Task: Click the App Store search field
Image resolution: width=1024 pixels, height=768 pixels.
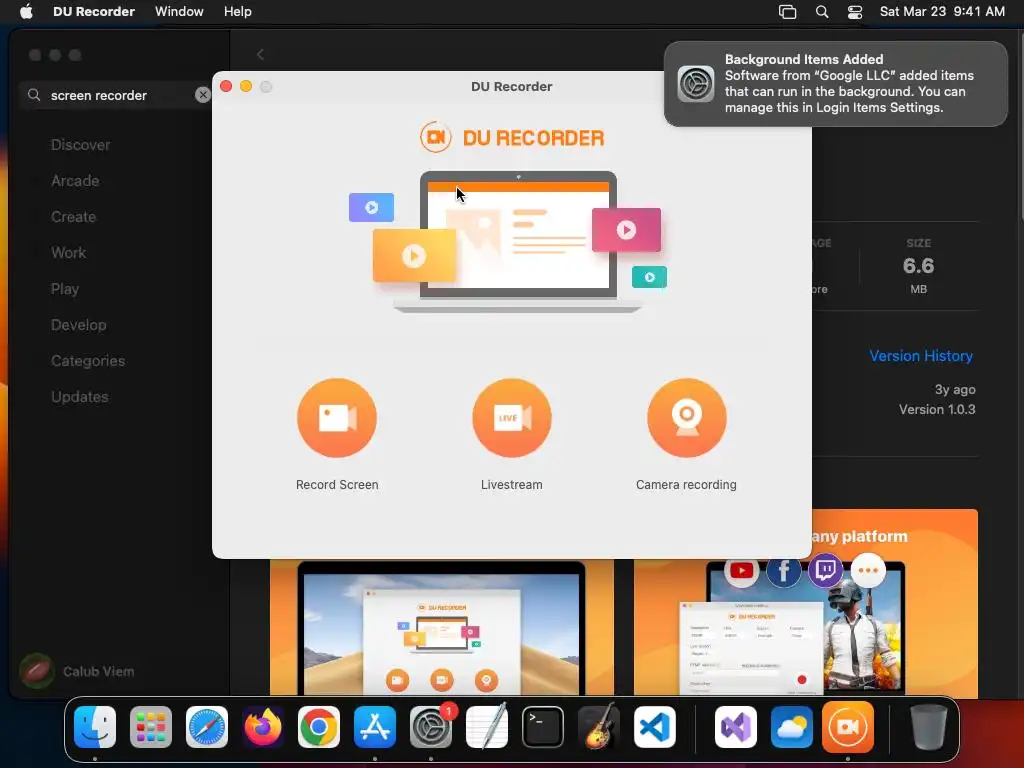Action: coord(114,95)
